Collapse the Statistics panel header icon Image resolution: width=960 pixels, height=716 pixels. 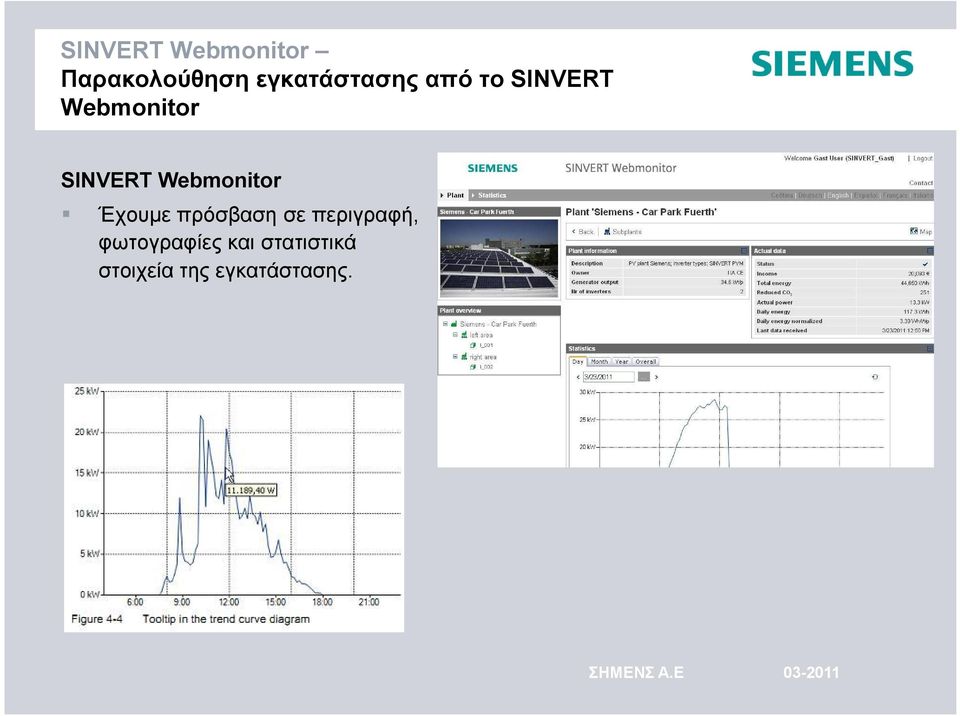[929, 349]
